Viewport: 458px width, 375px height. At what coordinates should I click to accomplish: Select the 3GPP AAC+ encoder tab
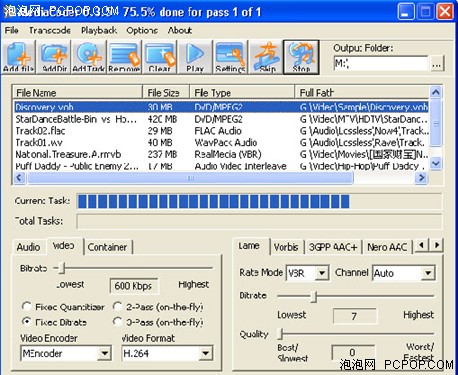coord(333,247)
